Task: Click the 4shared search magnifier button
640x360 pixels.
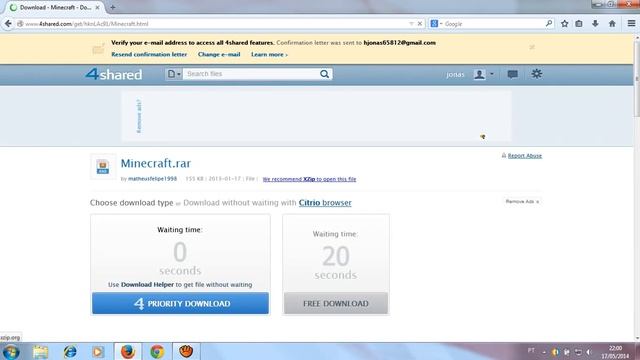Action: [324, 74]
